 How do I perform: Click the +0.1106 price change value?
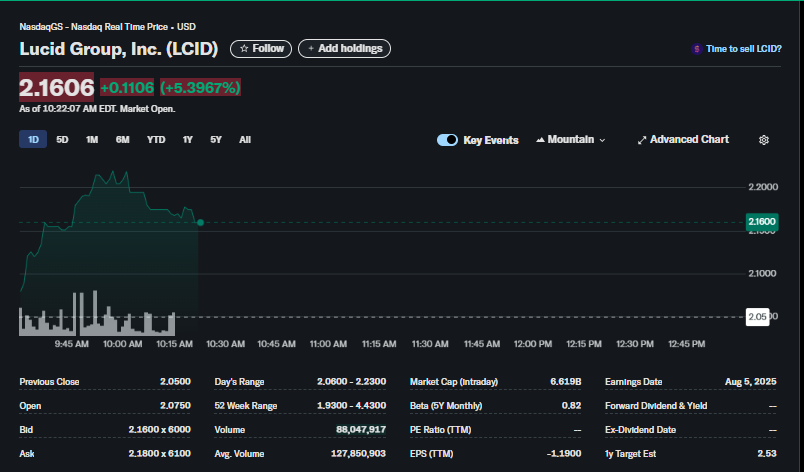click(x=127, y=88)
